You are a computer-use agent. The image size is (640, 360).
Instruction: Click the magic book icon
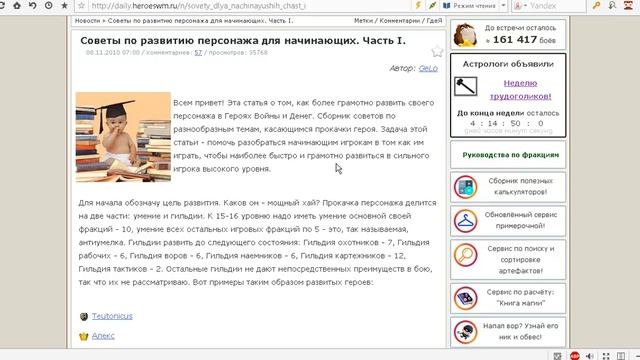pyautogui.click(x=465, y=298)
